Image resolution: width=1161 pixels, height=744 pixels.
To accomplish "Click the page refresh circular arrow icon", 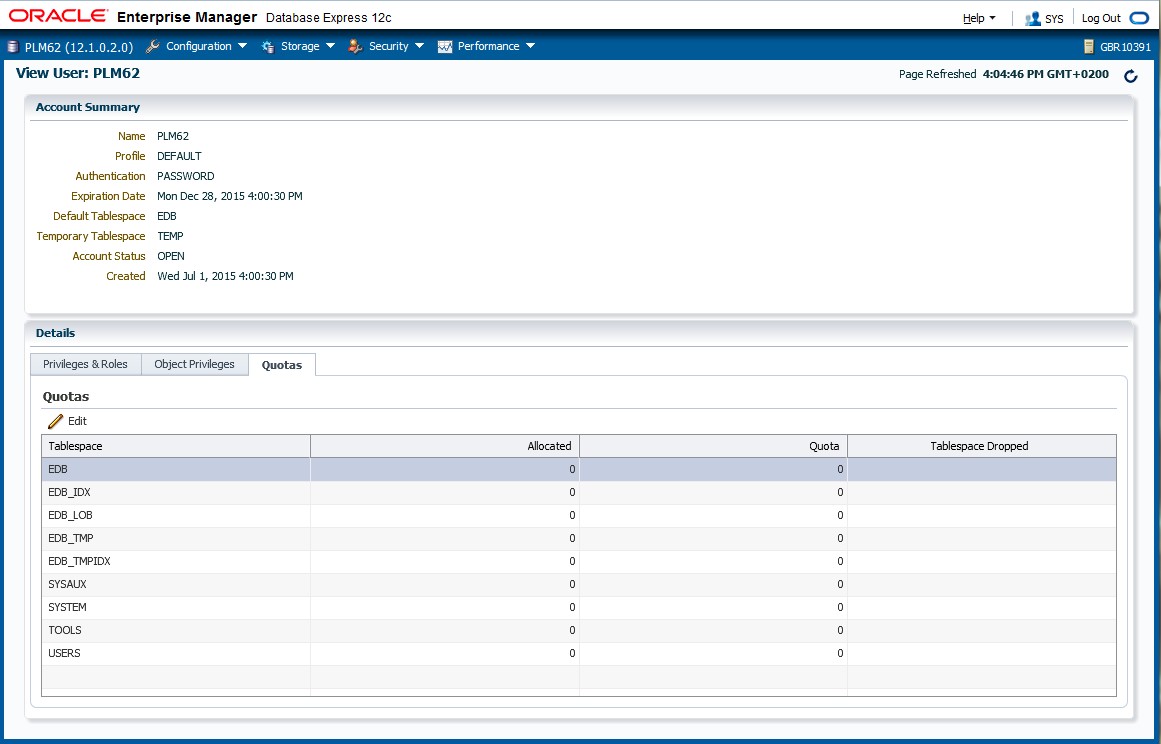I will click(x=1130, y=76).
